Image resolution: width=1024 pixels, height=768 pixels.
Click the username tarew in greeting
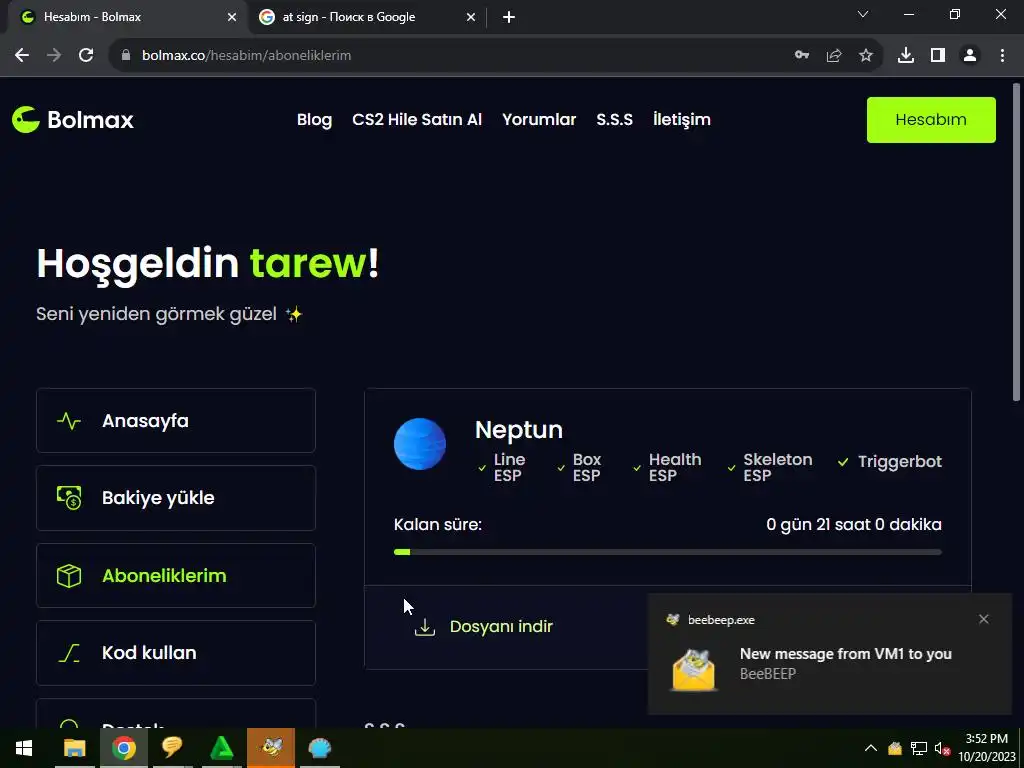[x=308, y=263]
